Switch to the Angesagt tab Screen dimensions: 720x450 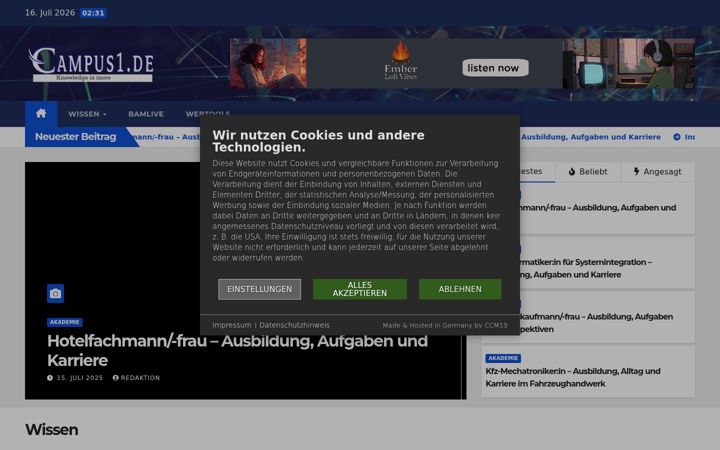(x=658, y=172)
